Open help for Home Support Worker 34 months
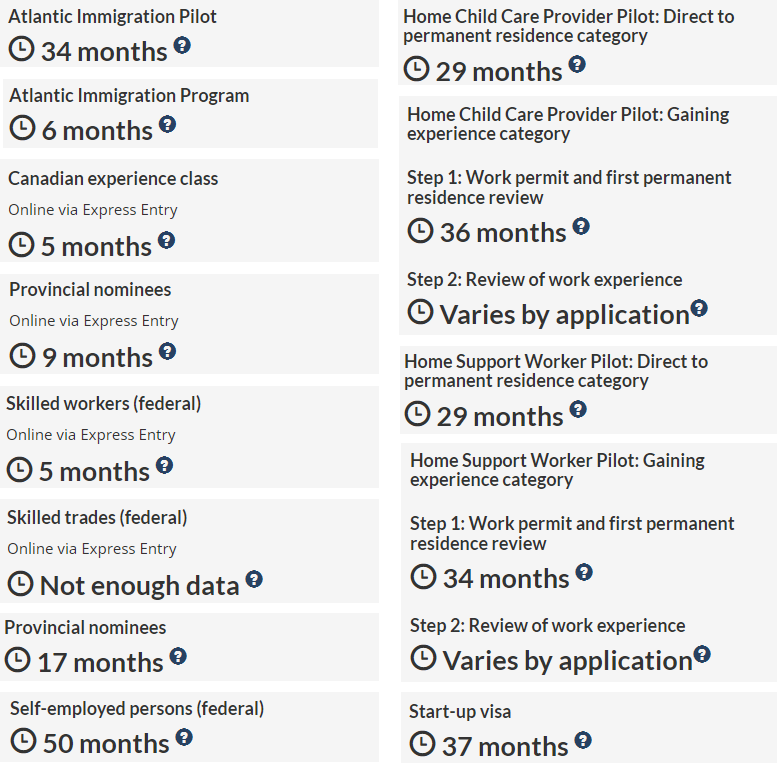The image size is (777, 763). click(x=584, y=572)
